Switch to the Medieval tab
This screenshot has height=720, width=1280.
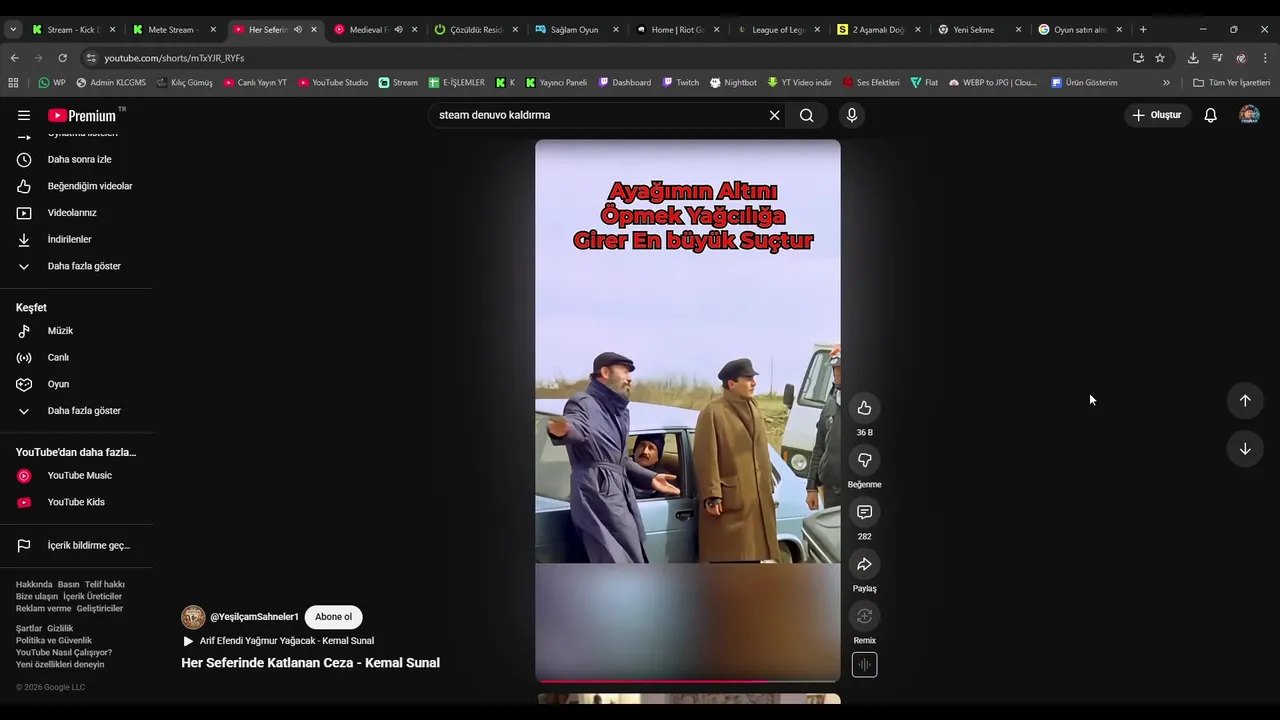click(376, 30)
